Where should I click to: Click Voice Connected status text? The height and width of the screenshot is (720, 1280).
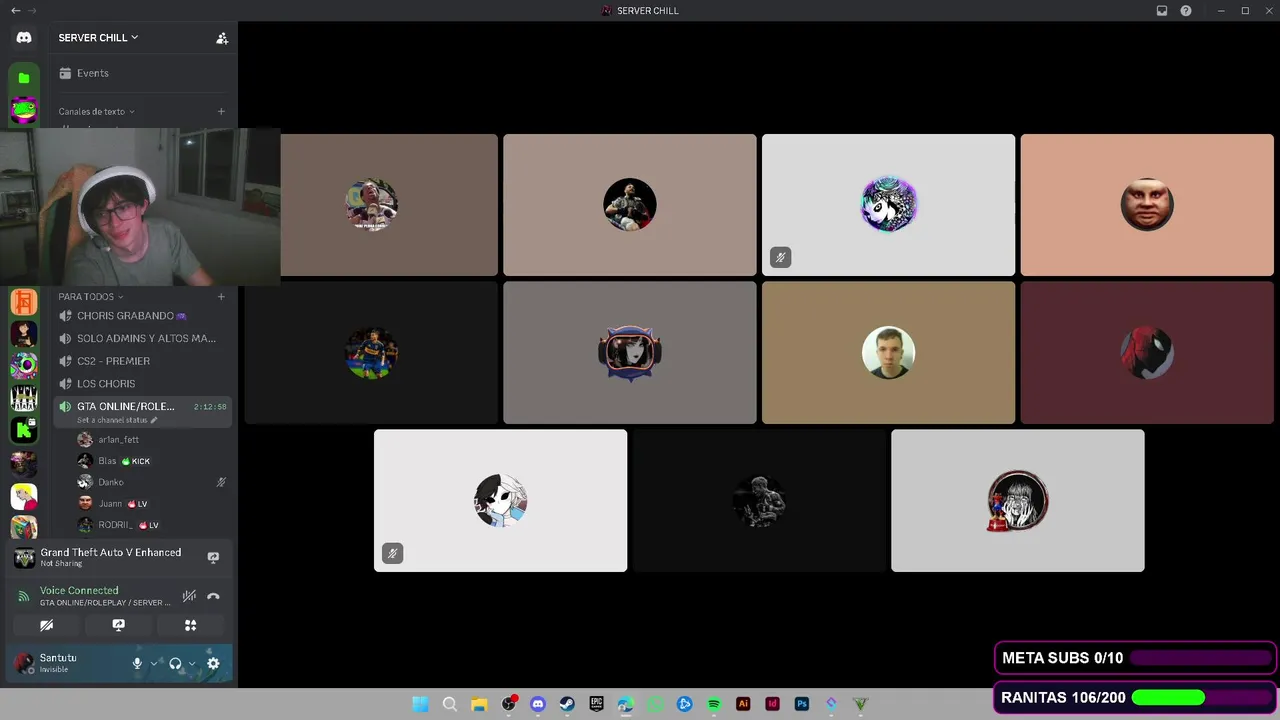pos(79,591)
